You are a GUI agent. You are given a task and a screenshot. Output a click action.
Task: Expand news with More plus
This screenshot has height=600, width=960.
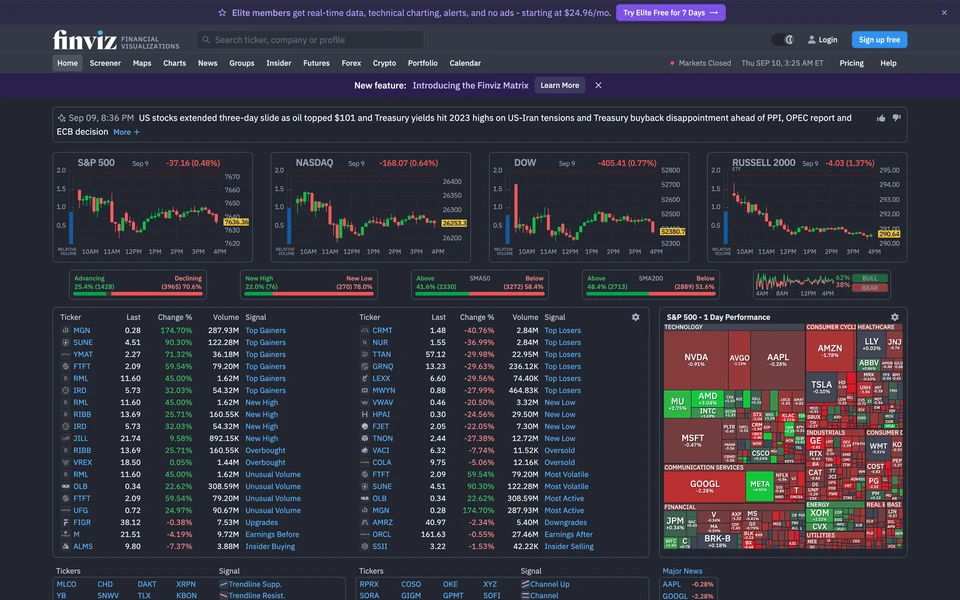pyautogui.click(x=127, y=132)
